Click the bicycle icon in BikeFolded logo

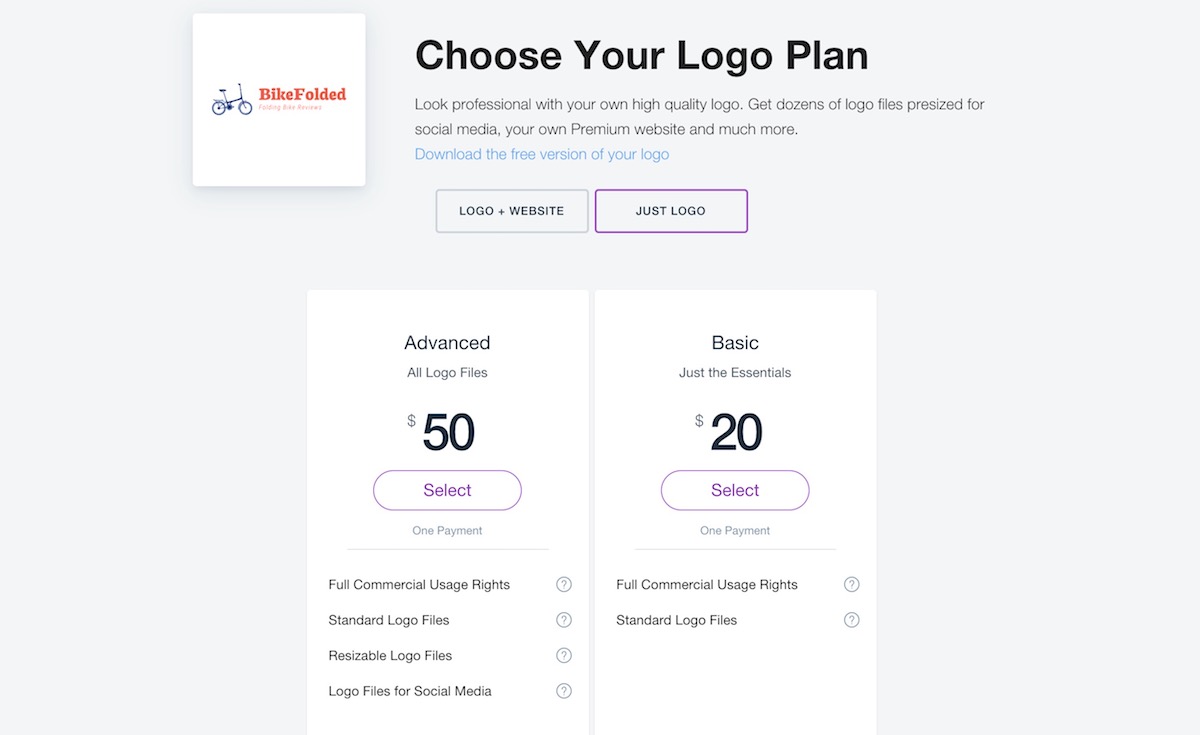232,100
